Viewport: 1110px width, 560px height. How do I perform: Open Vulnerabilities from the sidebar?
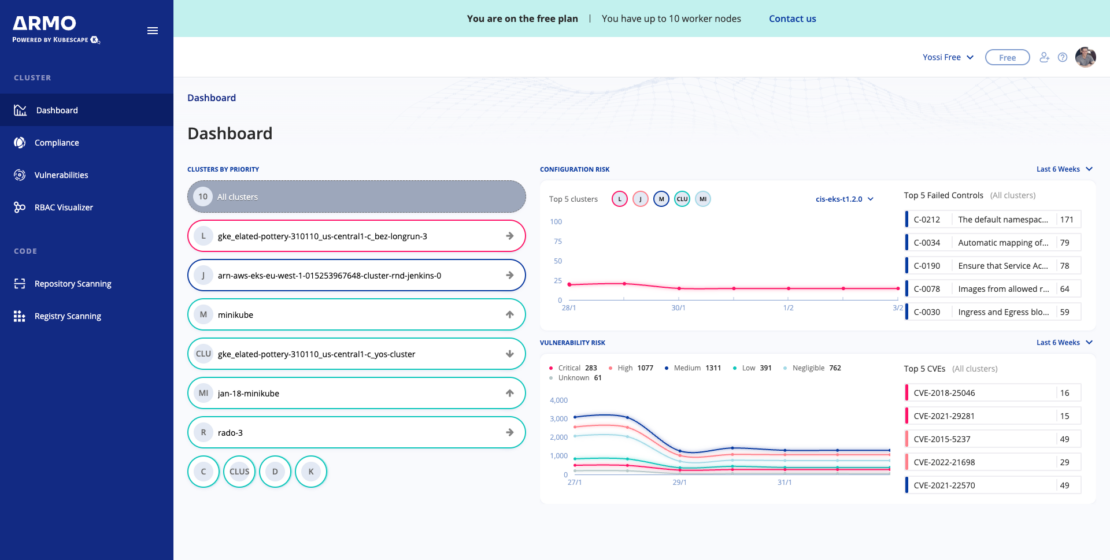(61, 175)
